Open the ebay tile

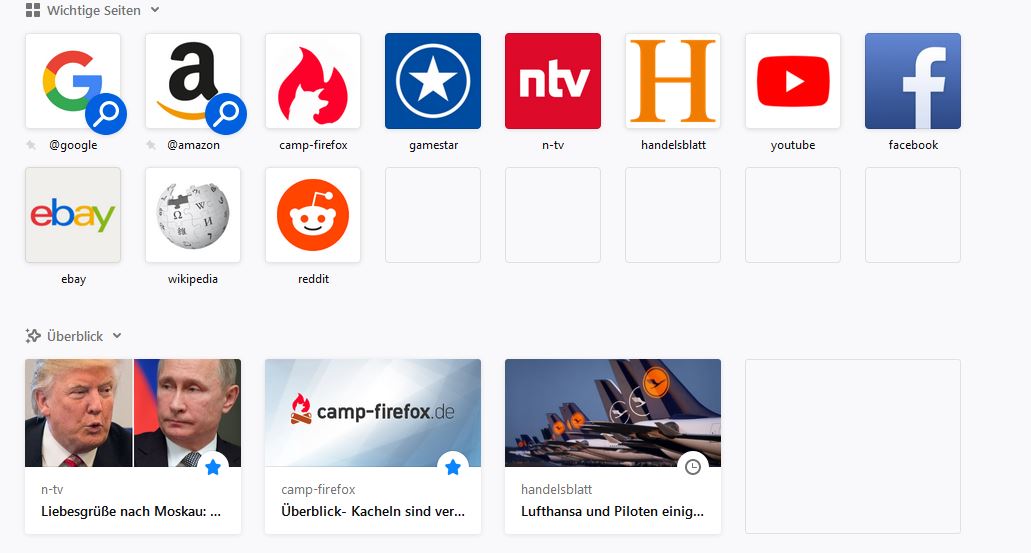[x=73, y=215]
